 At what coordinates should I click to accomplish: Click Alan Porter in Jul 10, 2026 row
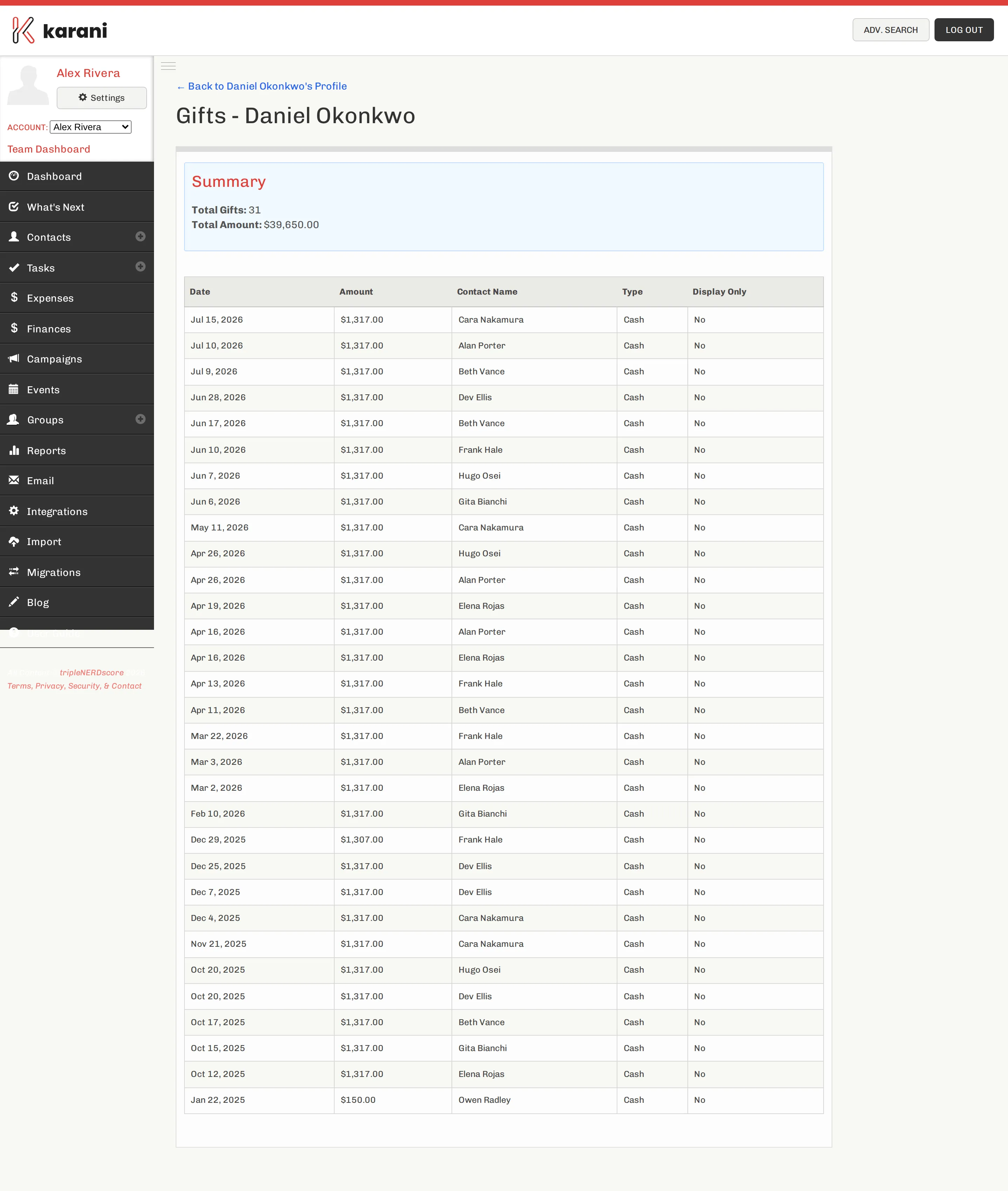pyautogui.click(x=482, y=346)
